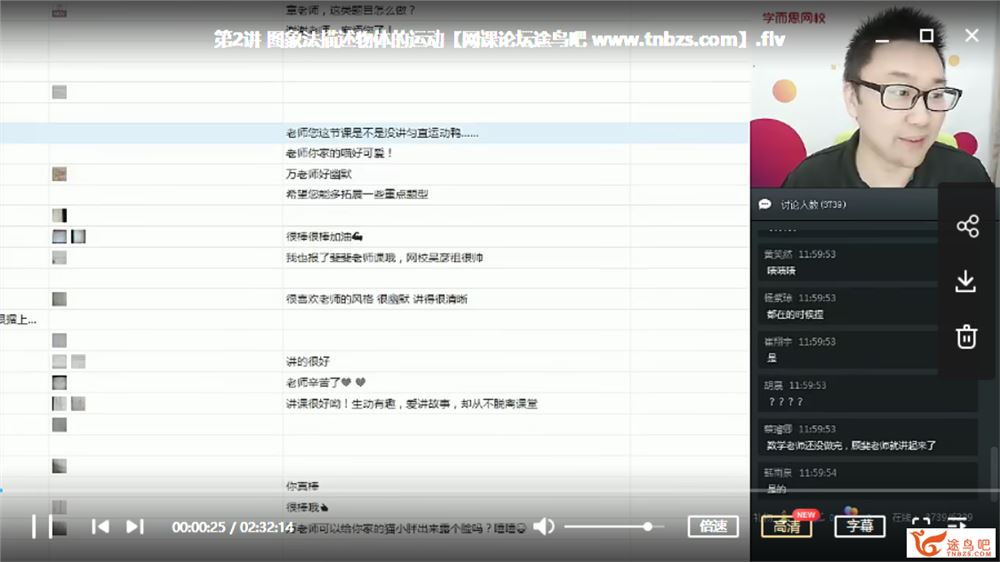This screenshot has height=562, width=1000.
Task: Open the playlist panel icon
Action: [x=958, y=526]
